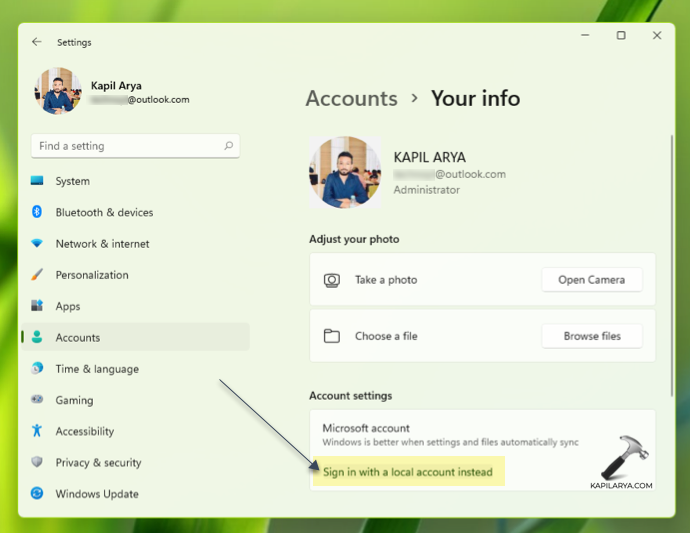Sign in with a local account instead
690x533 pixels.
(408, 472)
